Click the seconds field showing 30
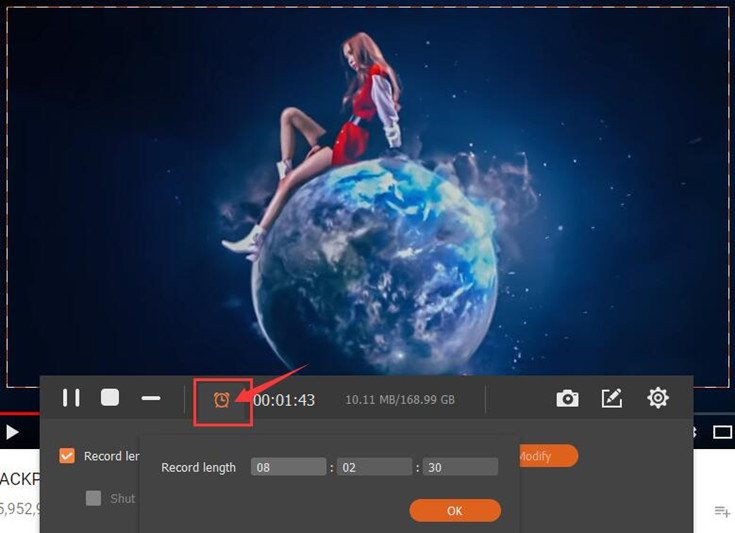 click(460, 467)
